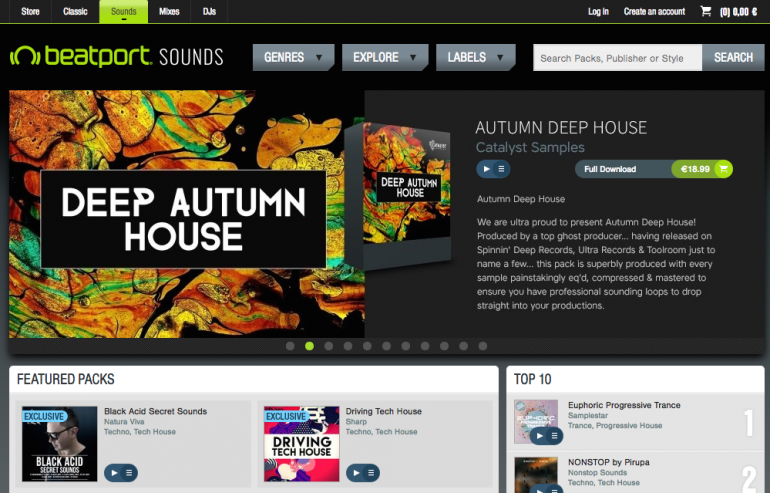Viewport: 770px width, 493px height.
Task: Open Black Acid Secret Sounds list icon
Action: (129, 473)
